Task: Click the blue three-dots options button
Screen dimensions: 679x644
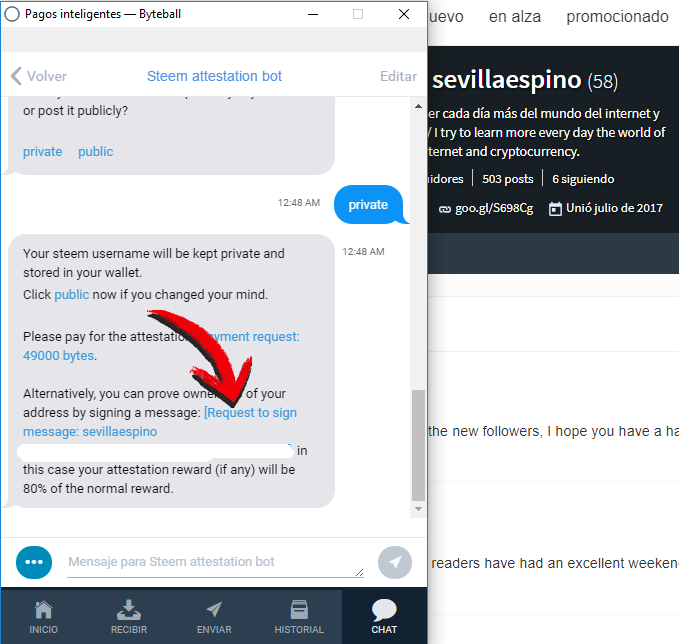Action: click(34, 562)
